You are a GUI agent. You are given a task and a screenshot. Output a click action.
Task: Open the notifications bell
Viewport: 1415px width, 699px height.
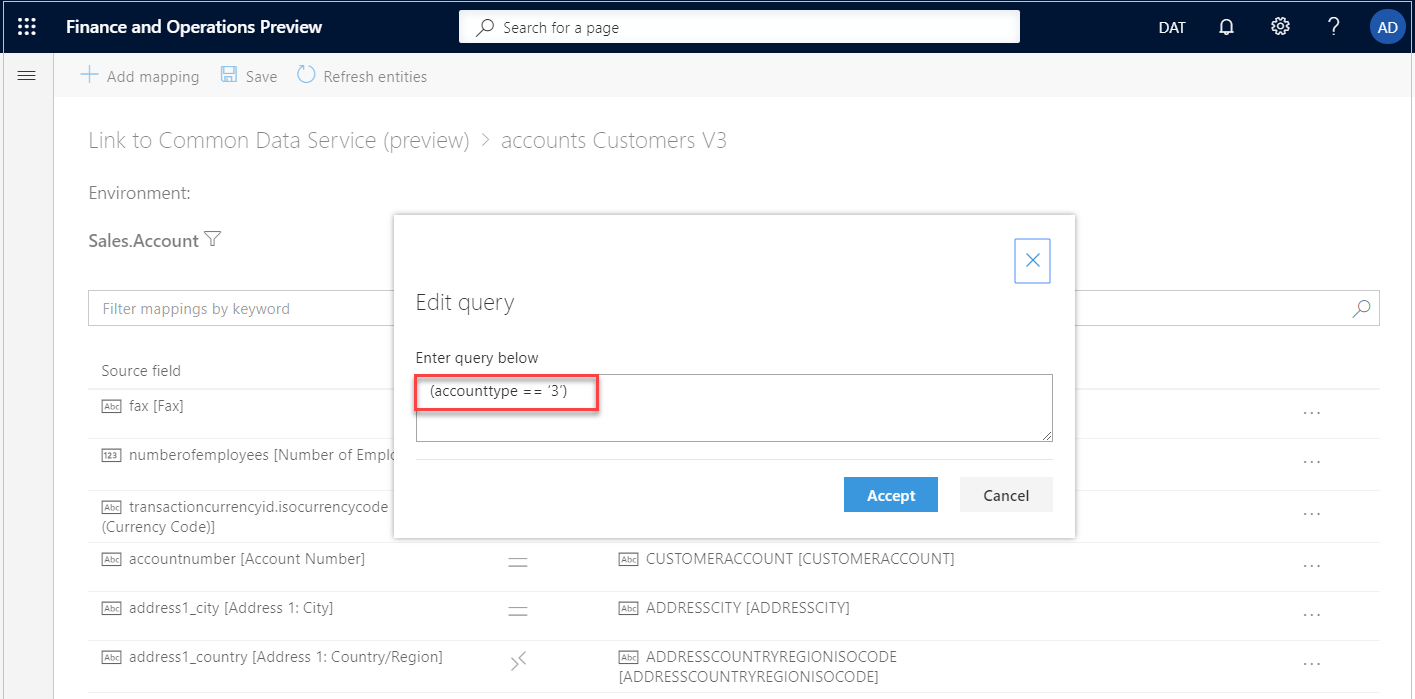(1226, 27)
